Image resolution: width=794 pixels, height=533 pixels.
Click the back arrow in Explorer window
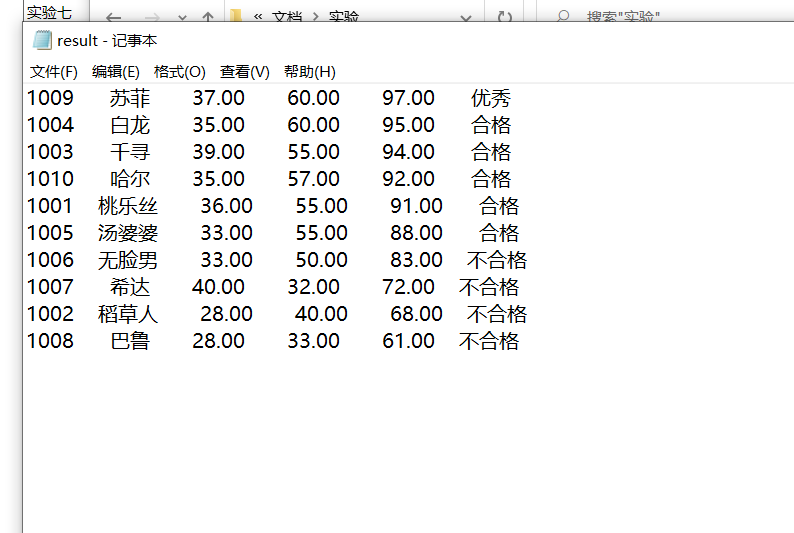[x=113, y=17]
